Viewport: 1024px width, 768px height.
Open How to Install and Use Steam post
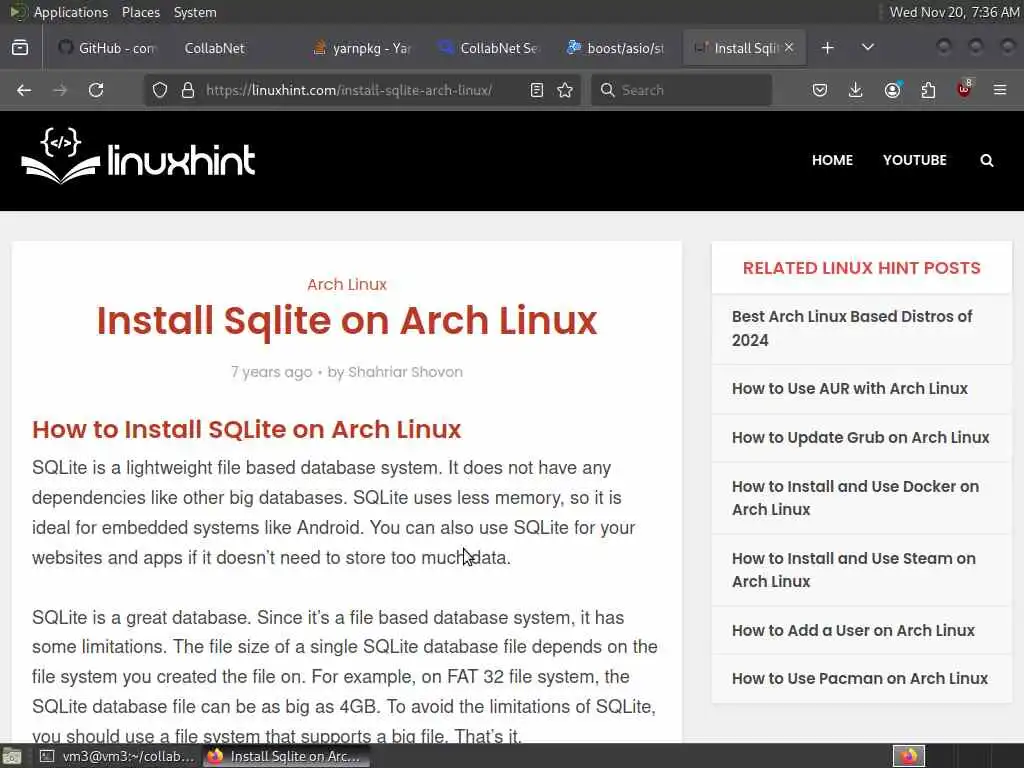pyautogui.click(x=854, y=569)
